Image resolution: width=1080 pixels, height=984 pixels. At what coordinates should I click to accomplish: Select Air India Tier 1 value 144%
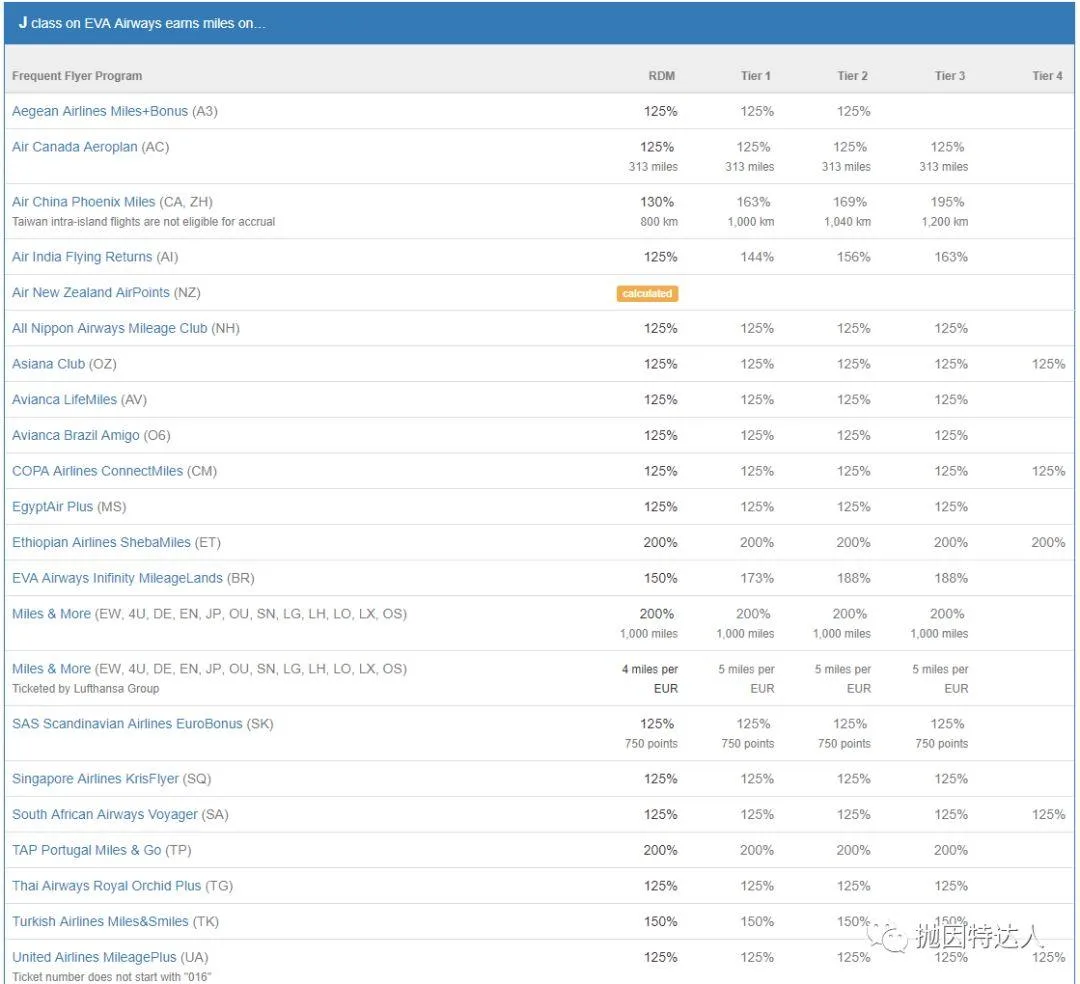pos(757,258)
